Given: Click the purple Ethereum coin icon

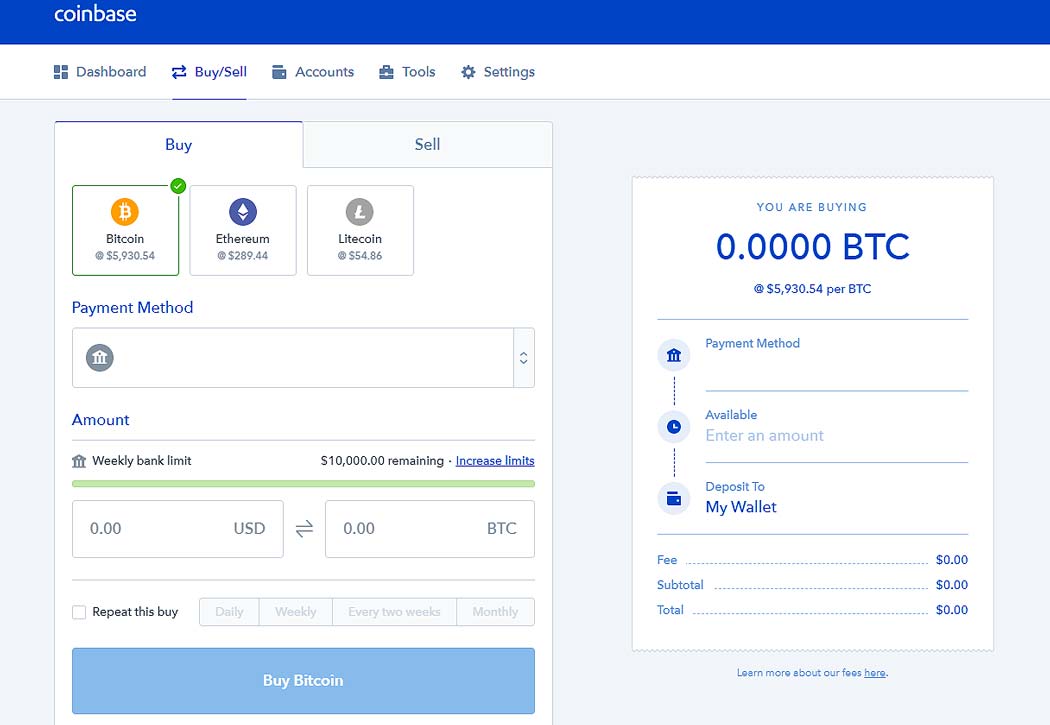Looking at the screenshot, I should (x=243, y=212).
